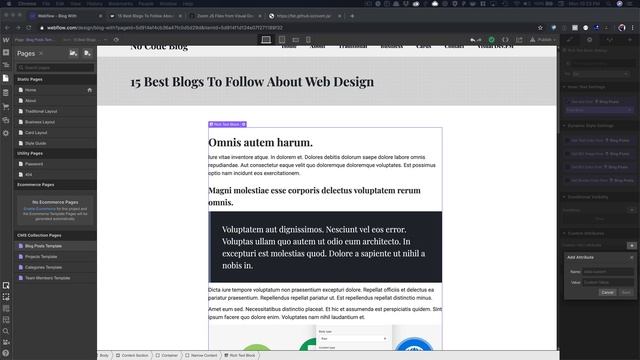Open the Categories Template page

[x=56, y=267]
